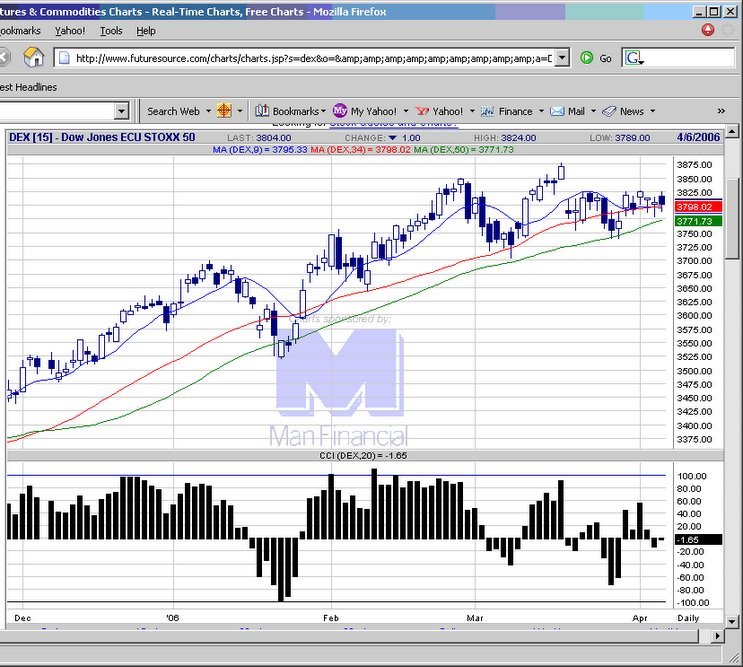The width and height of the screenshot is (743, 667).
Task: Click the horizontal scrollbar right arrow
Action: point(718,636)
